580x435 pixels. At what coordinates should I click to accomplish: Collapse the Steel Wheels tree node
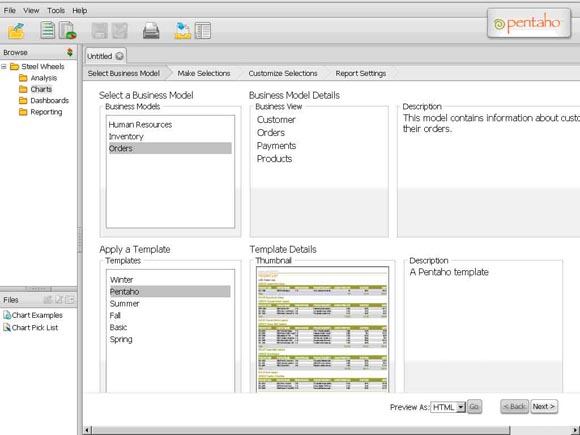[4, 67]
